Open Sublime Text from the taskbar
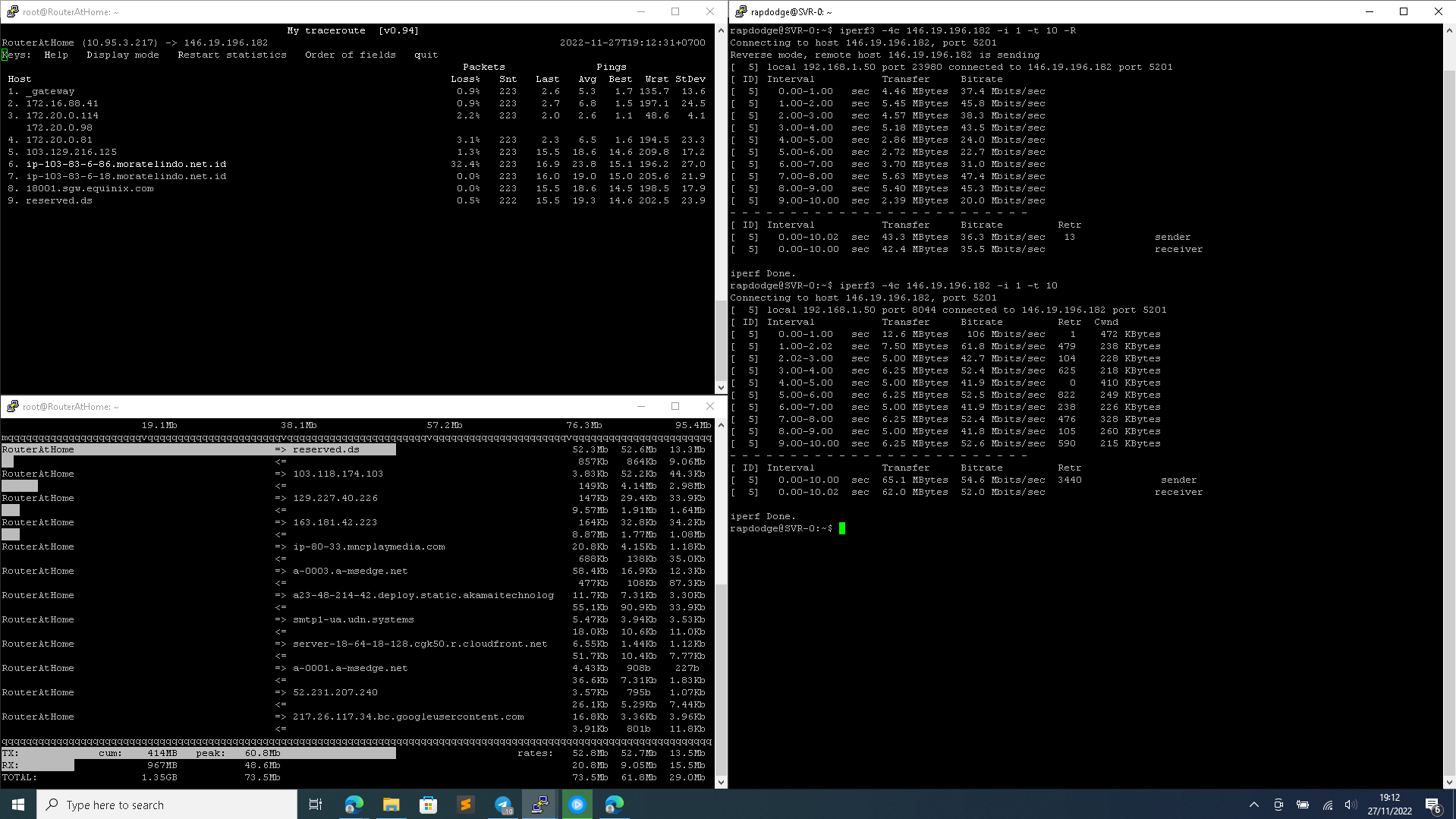 (465, 805)
